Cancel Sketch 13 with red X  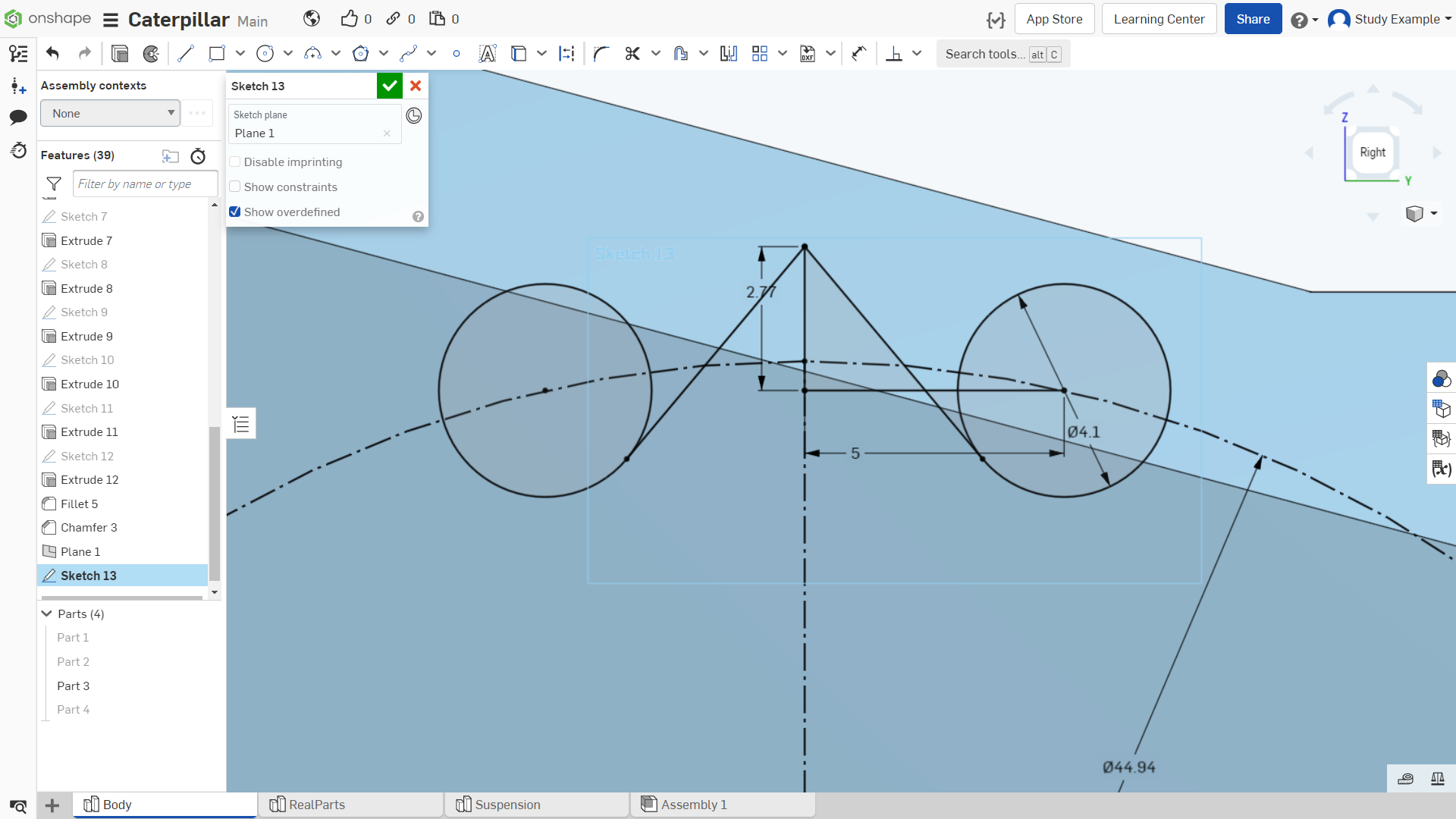pyautogui.click(x=416, y=86)
